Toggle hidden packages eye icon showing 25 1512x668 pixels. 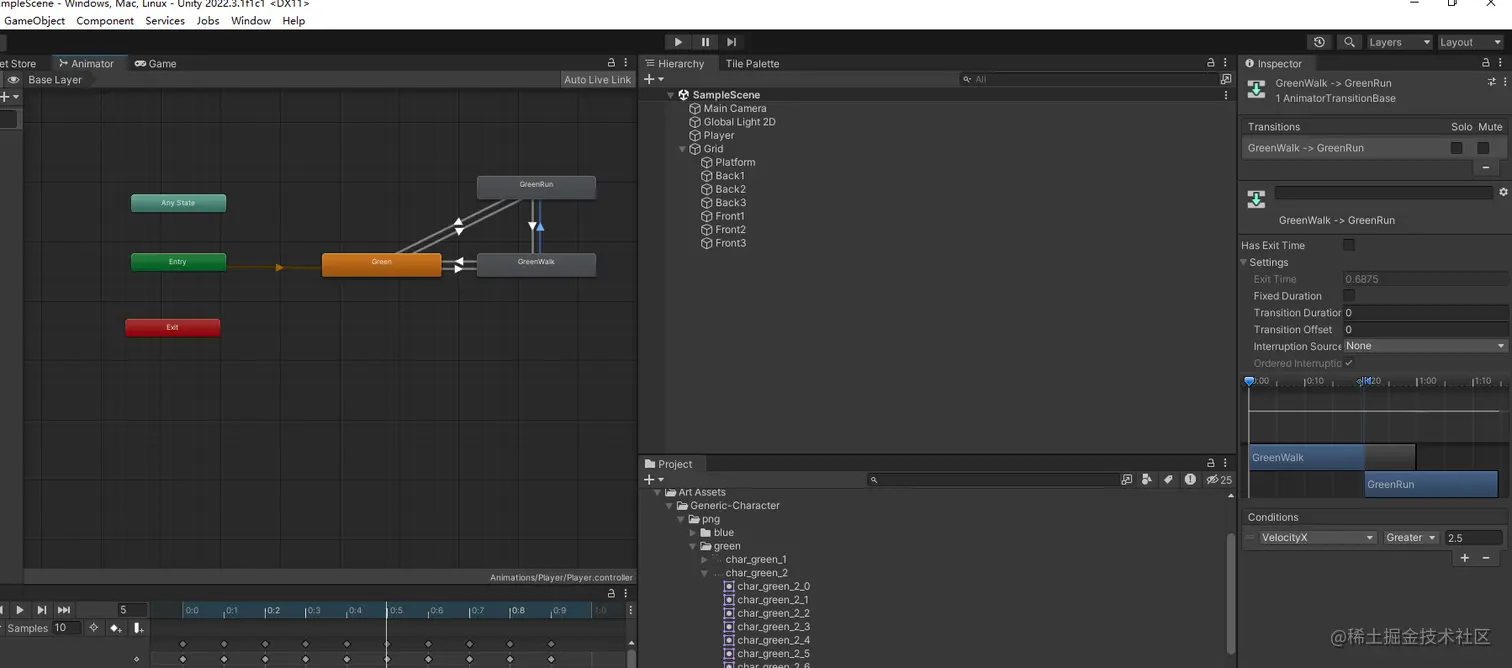(1219, 480)
